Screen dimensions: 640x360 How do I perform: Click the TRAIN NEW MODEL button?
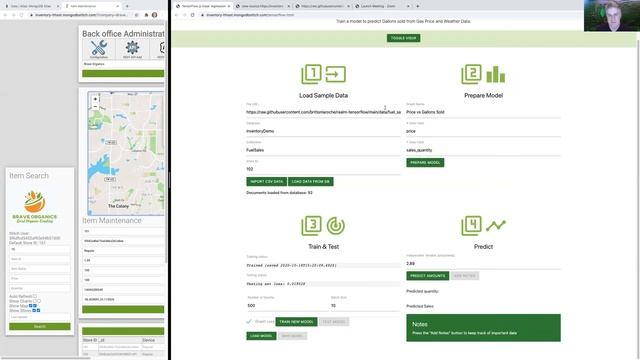[x=296, y=322]
